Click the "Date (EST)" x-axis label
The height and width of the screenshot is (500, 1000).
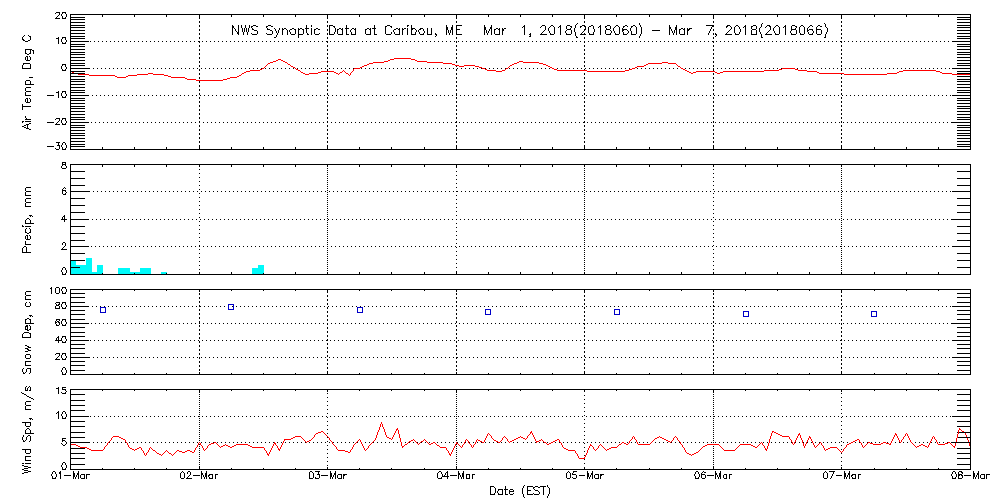(519, 491)
